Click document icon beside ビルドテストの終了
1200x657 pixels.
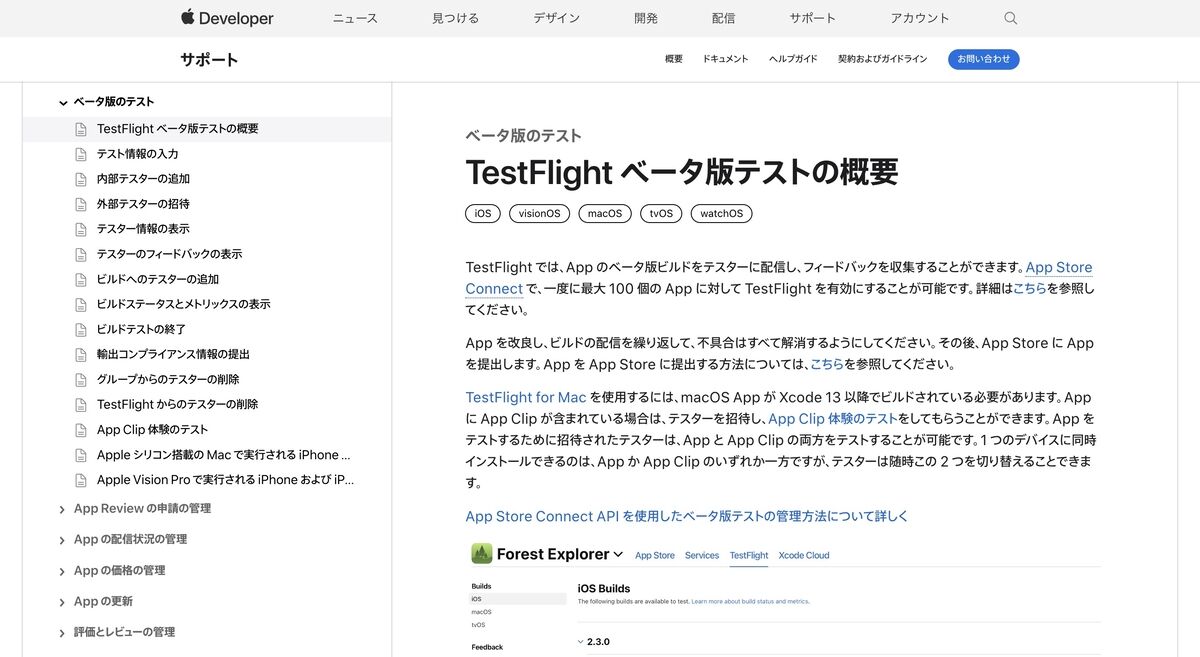point(81,329)
